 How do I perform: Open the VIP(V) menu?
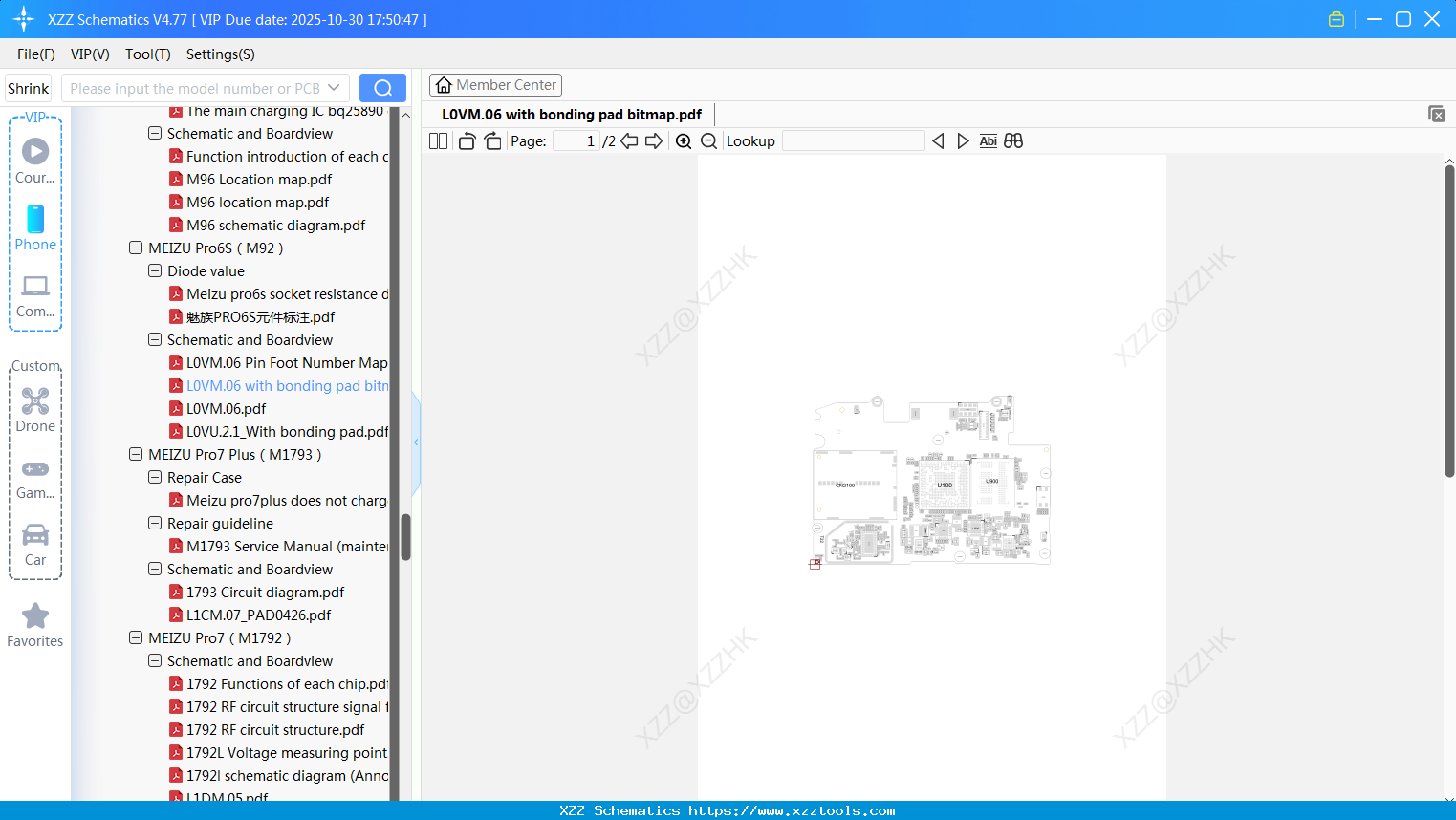(x=89, y=54)
